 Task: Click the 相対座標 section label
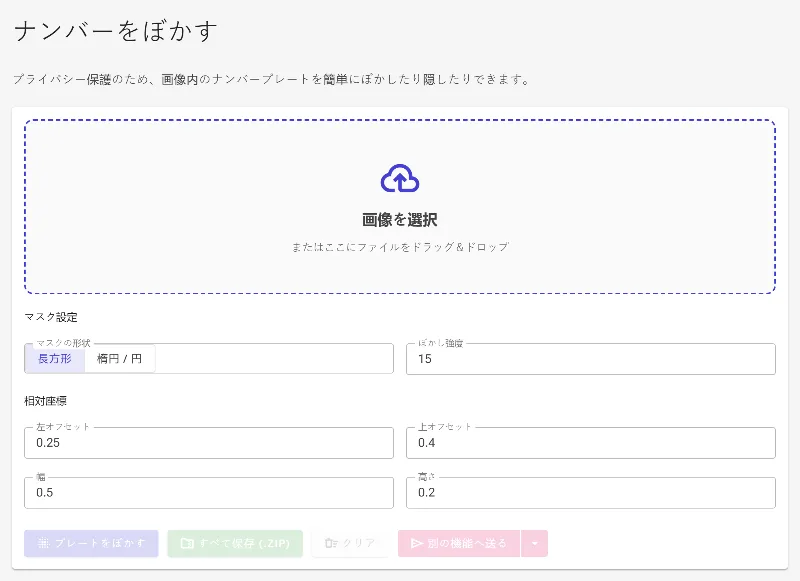tap(45, 401)
